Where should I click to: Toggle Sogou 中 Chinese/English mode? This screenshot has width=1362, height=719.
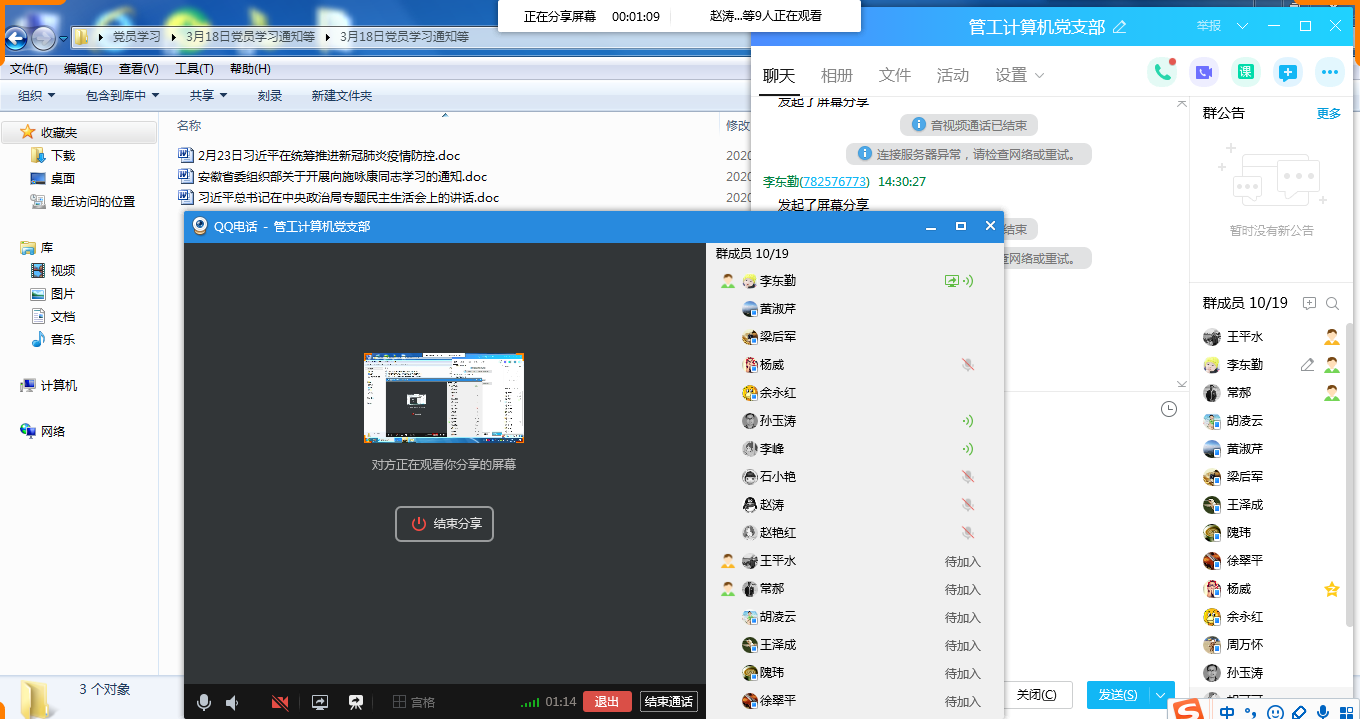(x=1226, y=713)
